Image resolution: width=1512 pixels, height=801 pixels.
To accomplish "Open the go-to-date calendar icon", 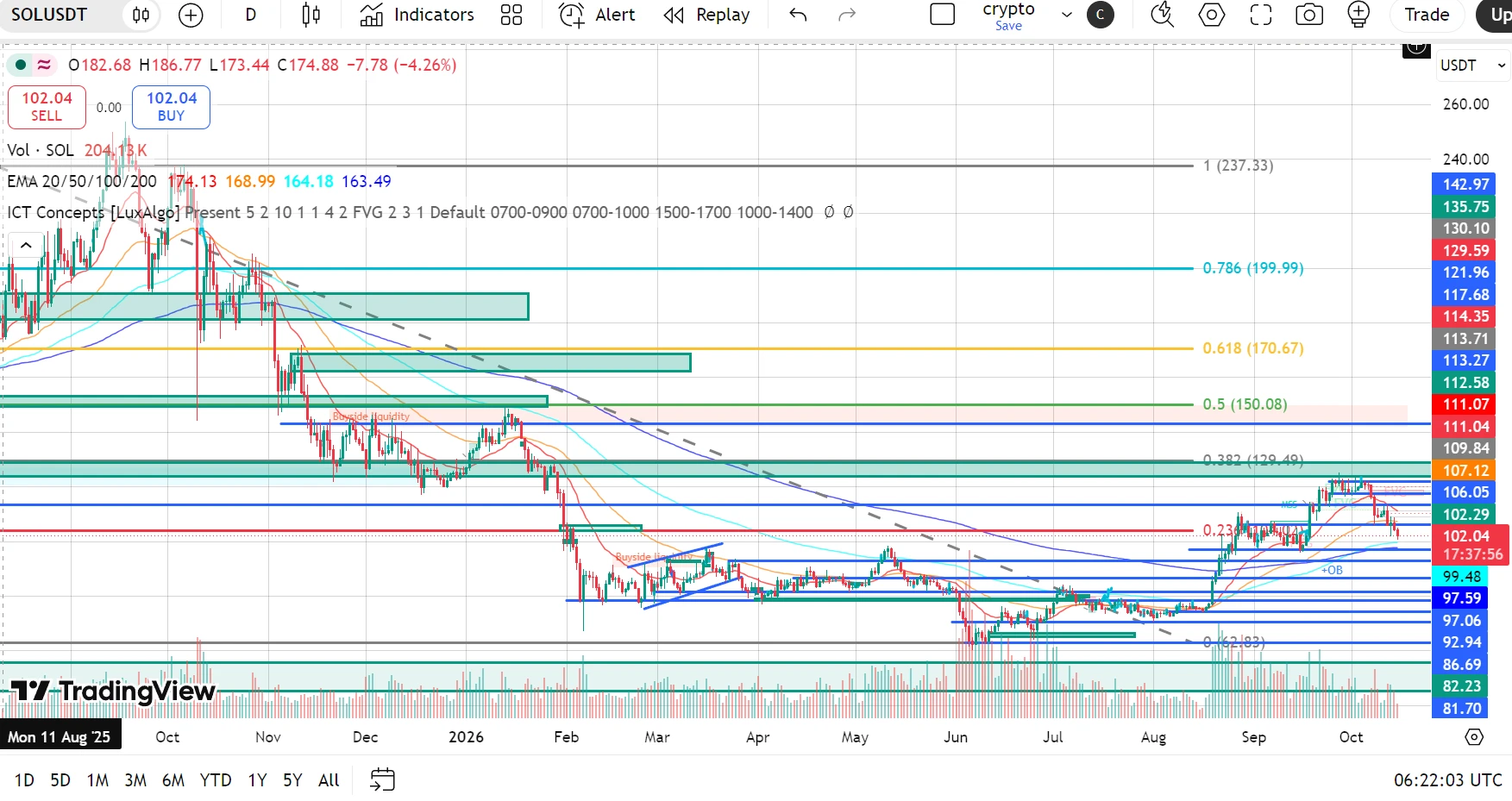I will click(382, 780).
